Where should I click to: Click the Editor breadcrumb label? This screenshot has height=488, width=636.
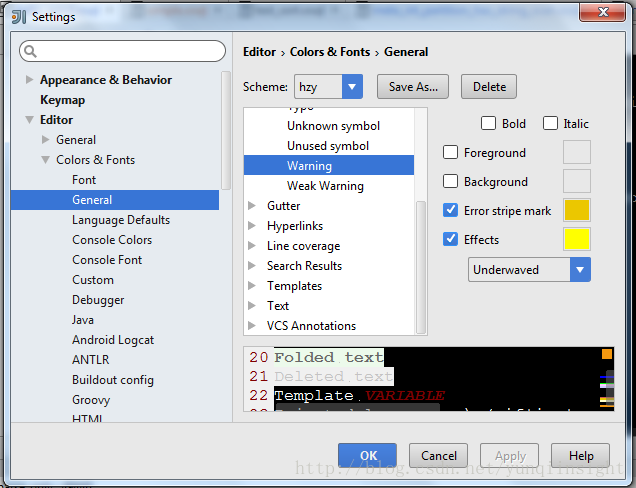pyautogui.click(x=260, y=52)
